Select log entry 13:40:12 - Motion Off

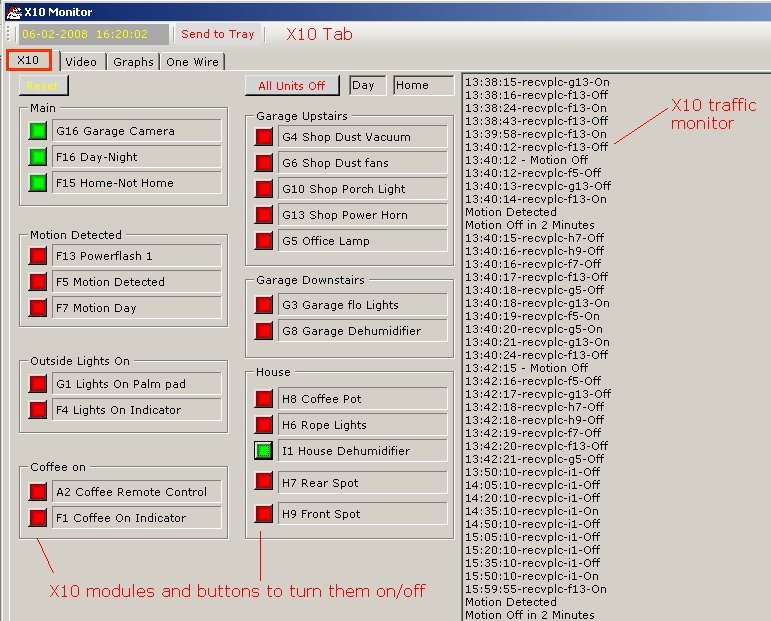tap(527, 160)
